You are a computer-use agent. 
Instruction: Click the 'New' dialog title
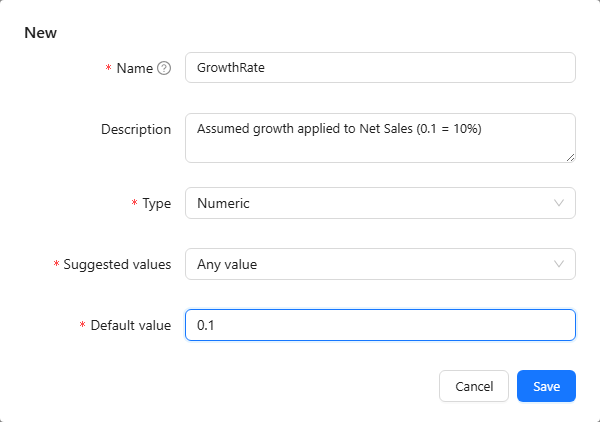(x=41, y=33)
